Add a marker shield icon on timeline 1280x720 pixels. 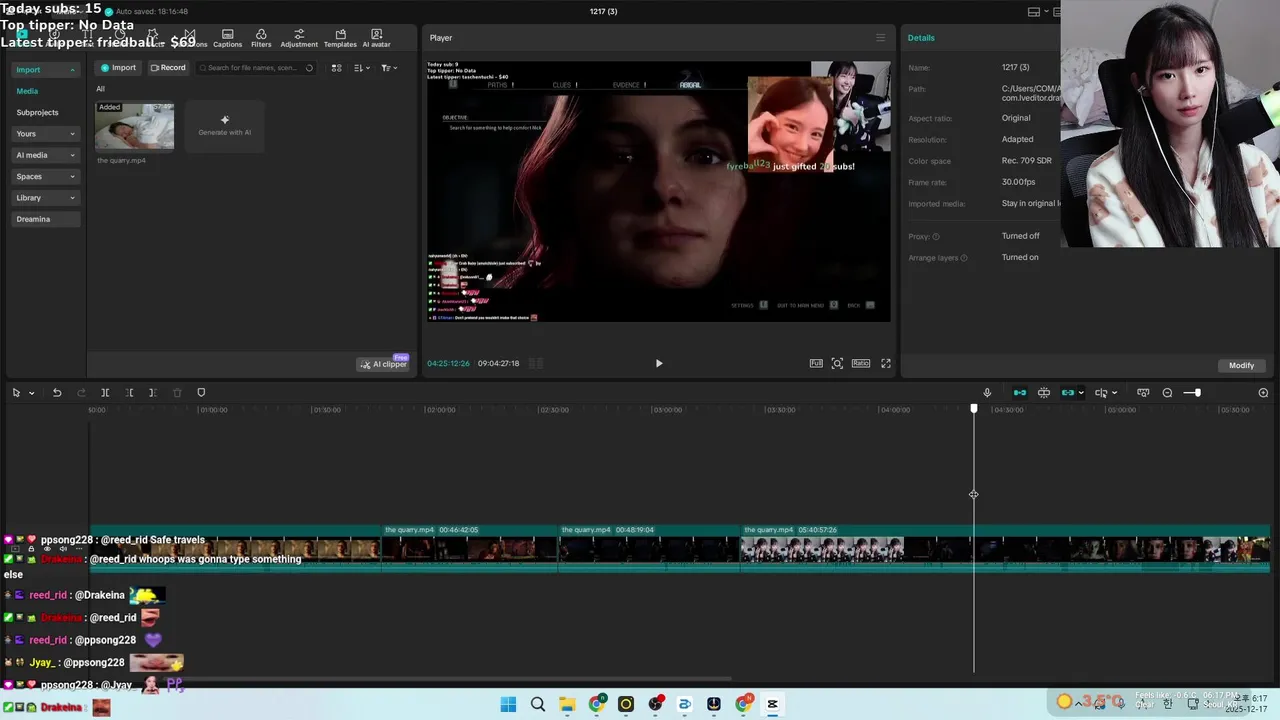pyautogui.click(x=201, y=393)
